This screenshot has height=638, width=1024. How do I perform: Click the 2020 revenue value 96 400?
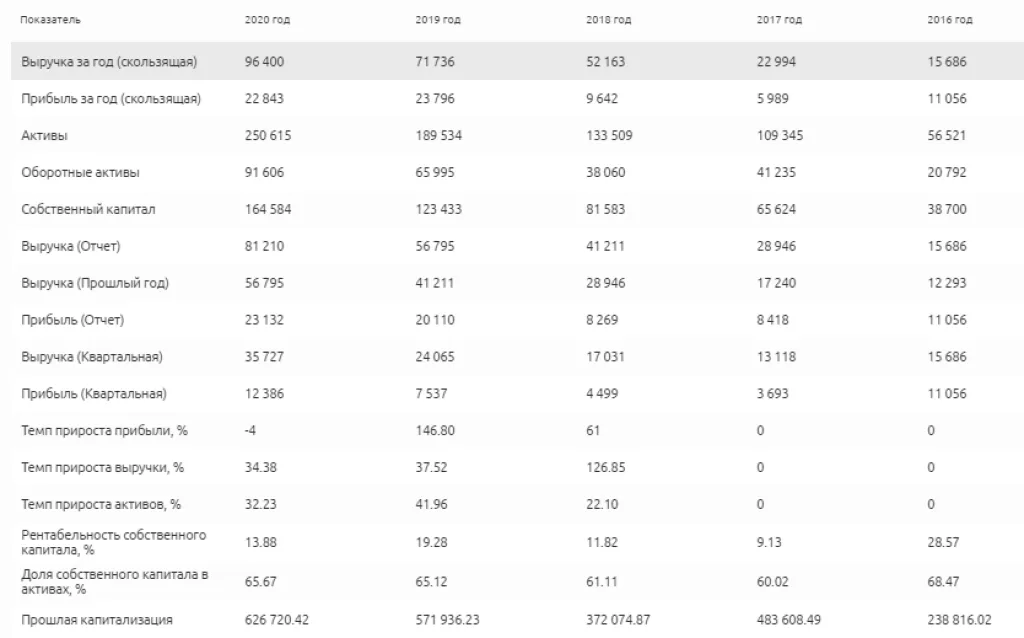point(264,62)
